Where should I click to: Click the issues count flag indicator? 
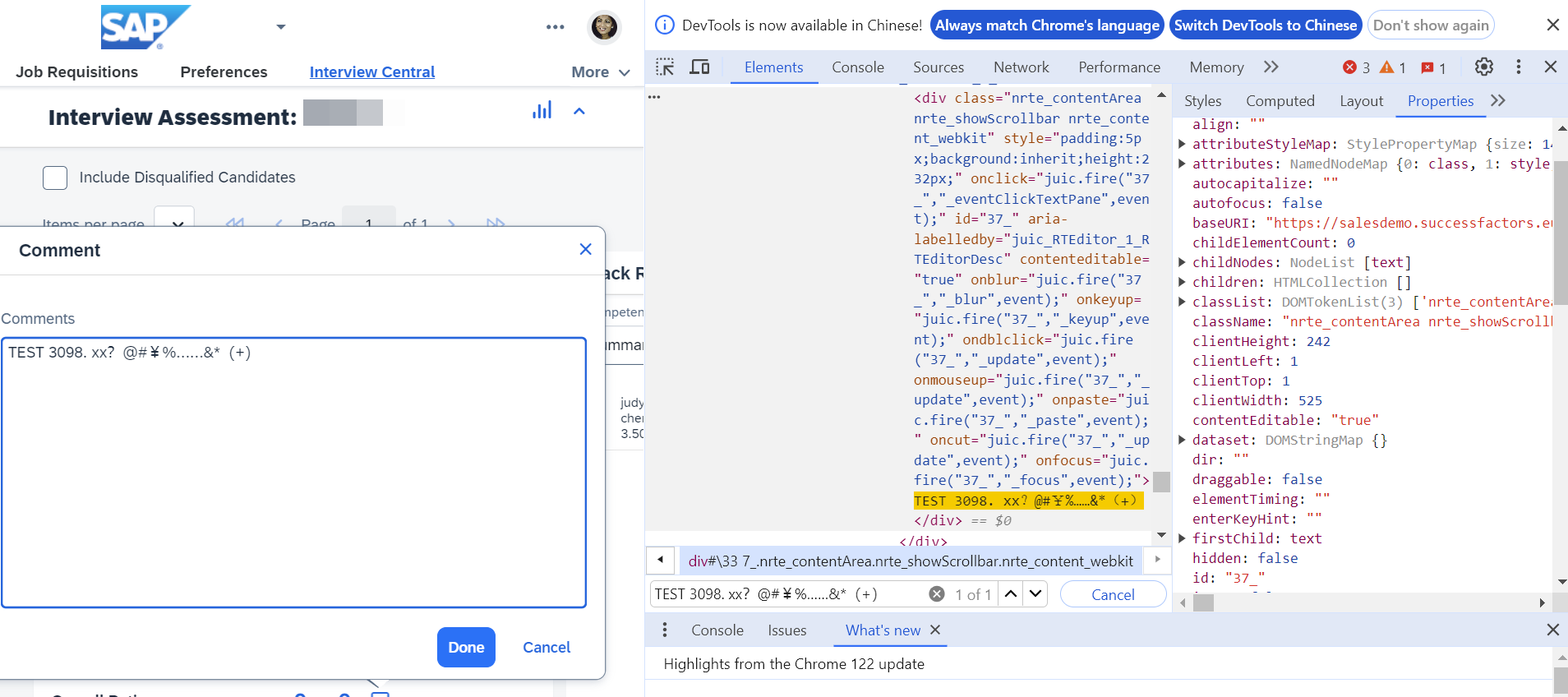pyautogui.click(x=1433, y=67)
